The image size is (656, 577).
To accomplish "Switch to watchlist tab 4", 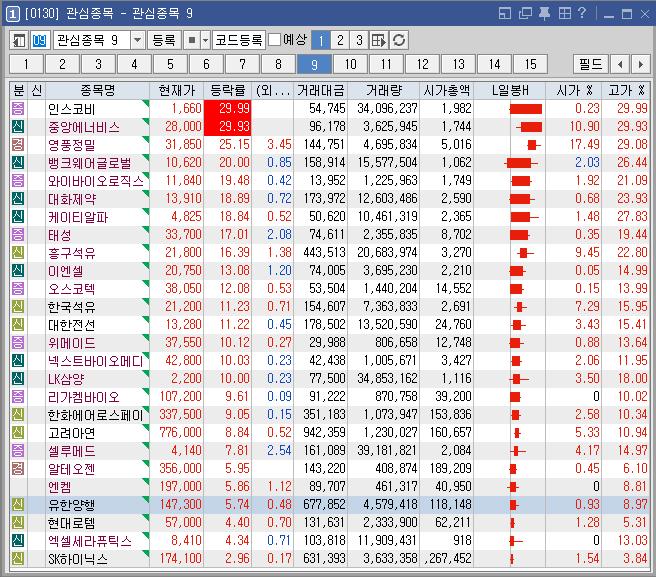I will point(134,64).
